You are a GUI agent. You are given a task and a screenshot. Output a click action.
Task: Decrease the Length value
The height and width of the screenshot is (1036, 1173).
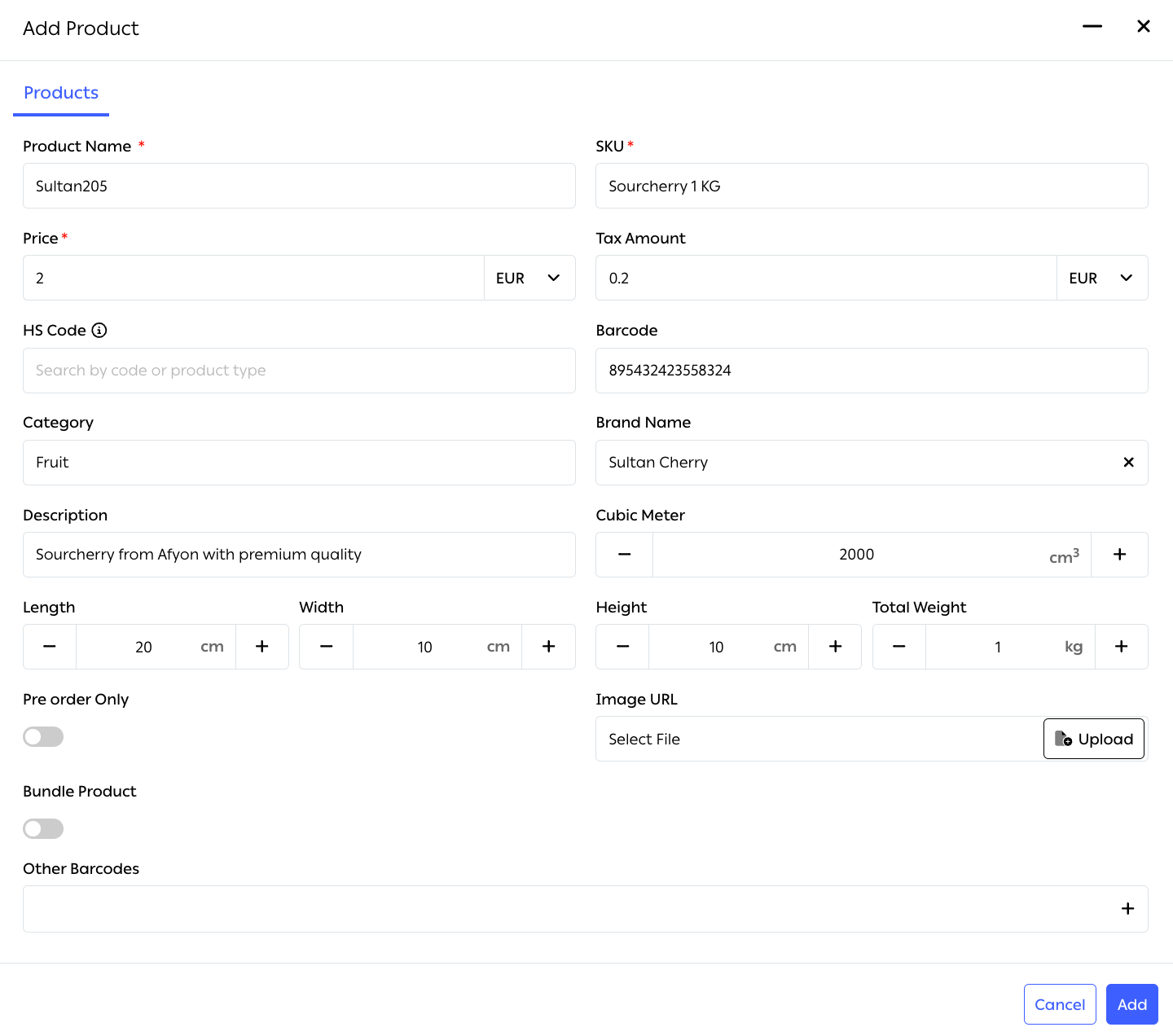[x=50, y=647]
